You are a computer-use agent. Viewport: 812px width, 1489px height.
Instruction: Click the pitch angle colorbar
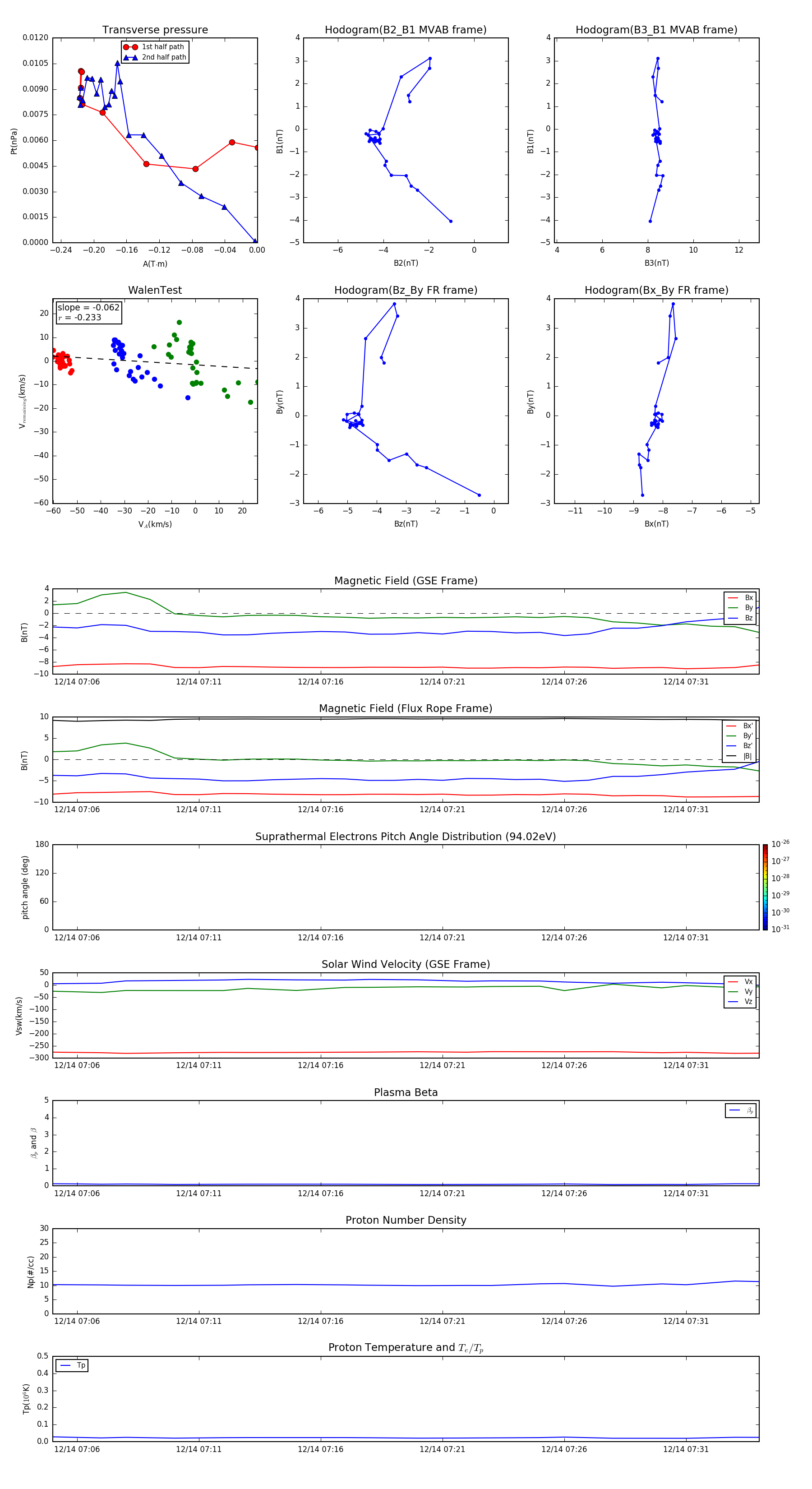pos(765,887)
